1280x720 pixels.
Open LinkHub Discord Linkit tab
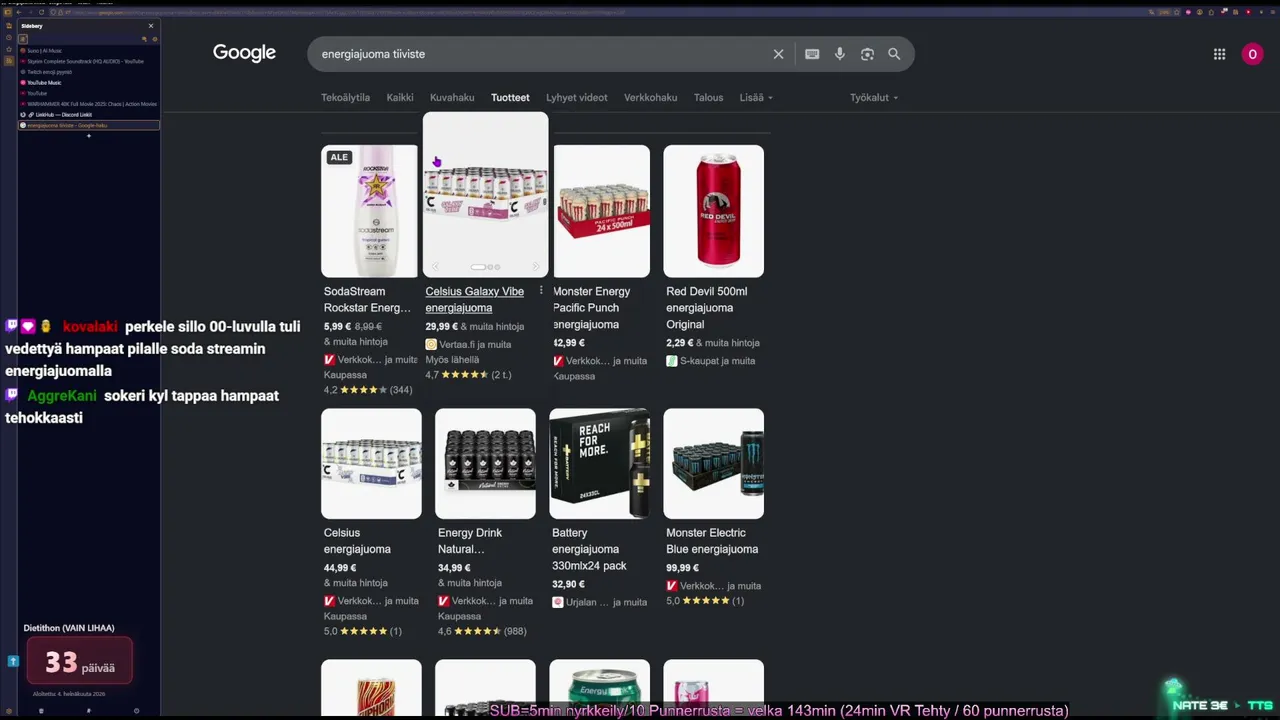tap(89, 115)
